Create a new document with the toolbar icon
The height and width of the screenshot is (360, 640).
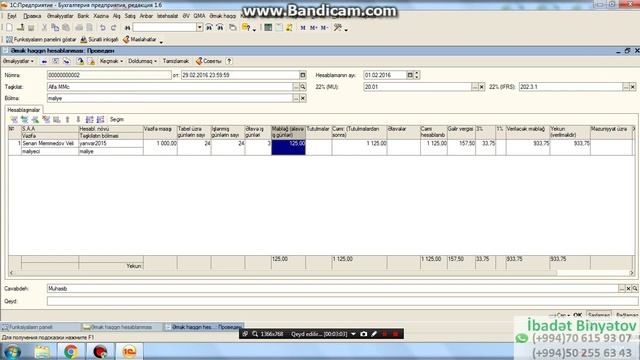9,28
